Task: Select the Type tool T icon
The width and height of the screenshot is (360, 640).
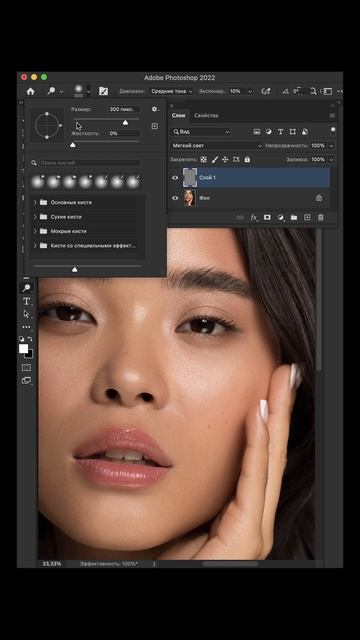Action: coord(27,302)
